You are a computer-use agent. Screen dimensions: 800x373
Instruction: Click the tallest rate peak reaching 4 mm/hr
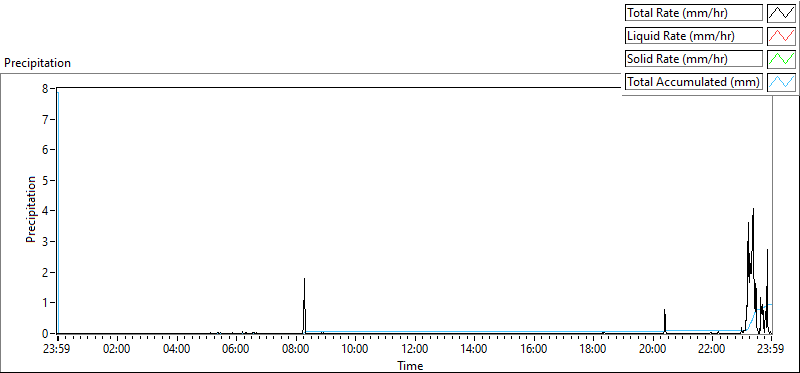(x=753, y=210)
